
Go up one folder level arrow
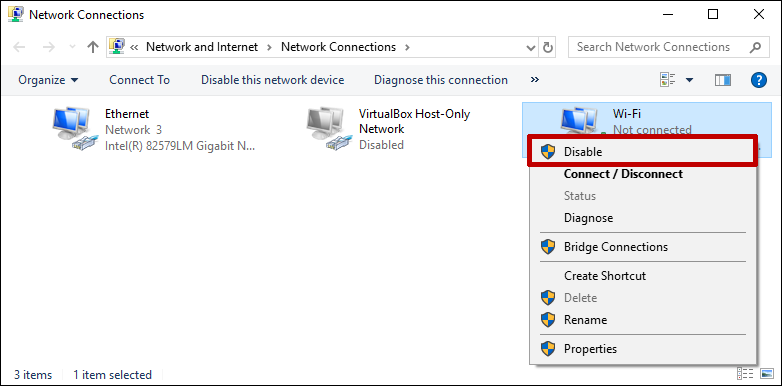pos(93,47)
